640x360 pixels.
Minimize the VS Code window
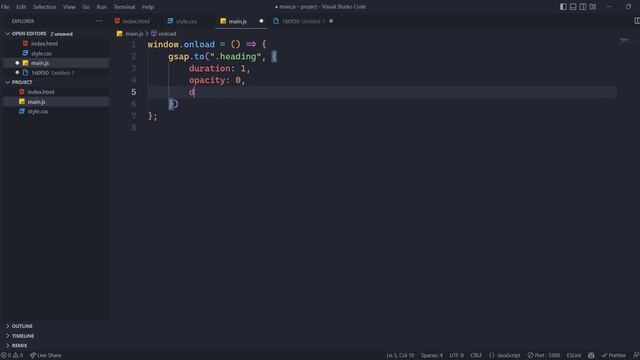pos(609,7)
